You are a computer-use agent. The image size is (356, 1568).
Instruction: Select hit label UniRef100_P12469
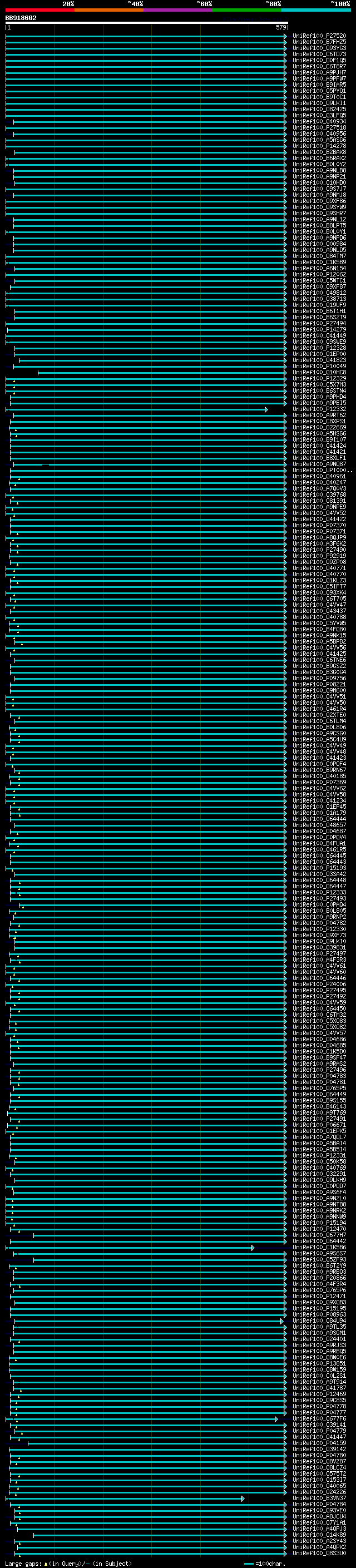[x=319, y=1394]
